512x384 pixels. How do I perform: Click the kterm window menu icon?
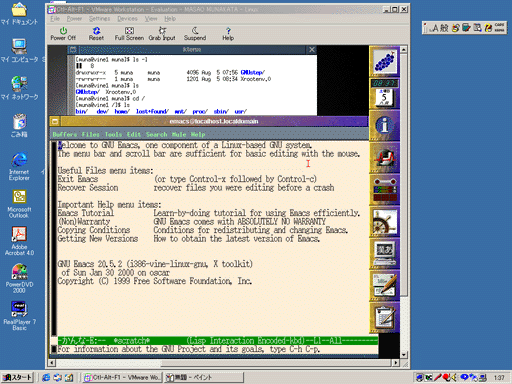point(72,50)
